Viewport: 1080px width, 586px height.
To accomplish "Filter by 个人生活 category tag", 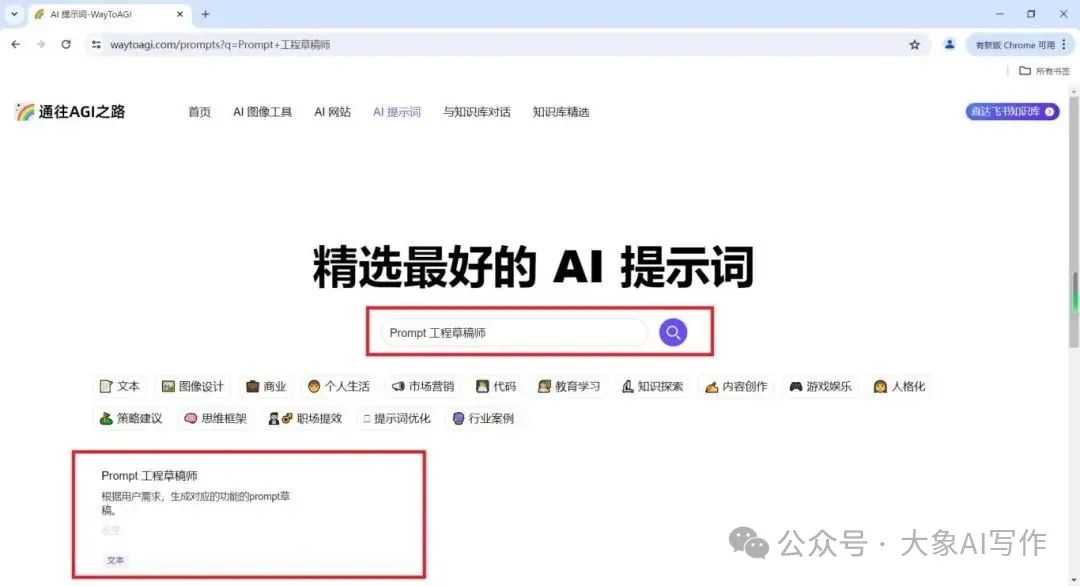I will (x=339, y=386).
